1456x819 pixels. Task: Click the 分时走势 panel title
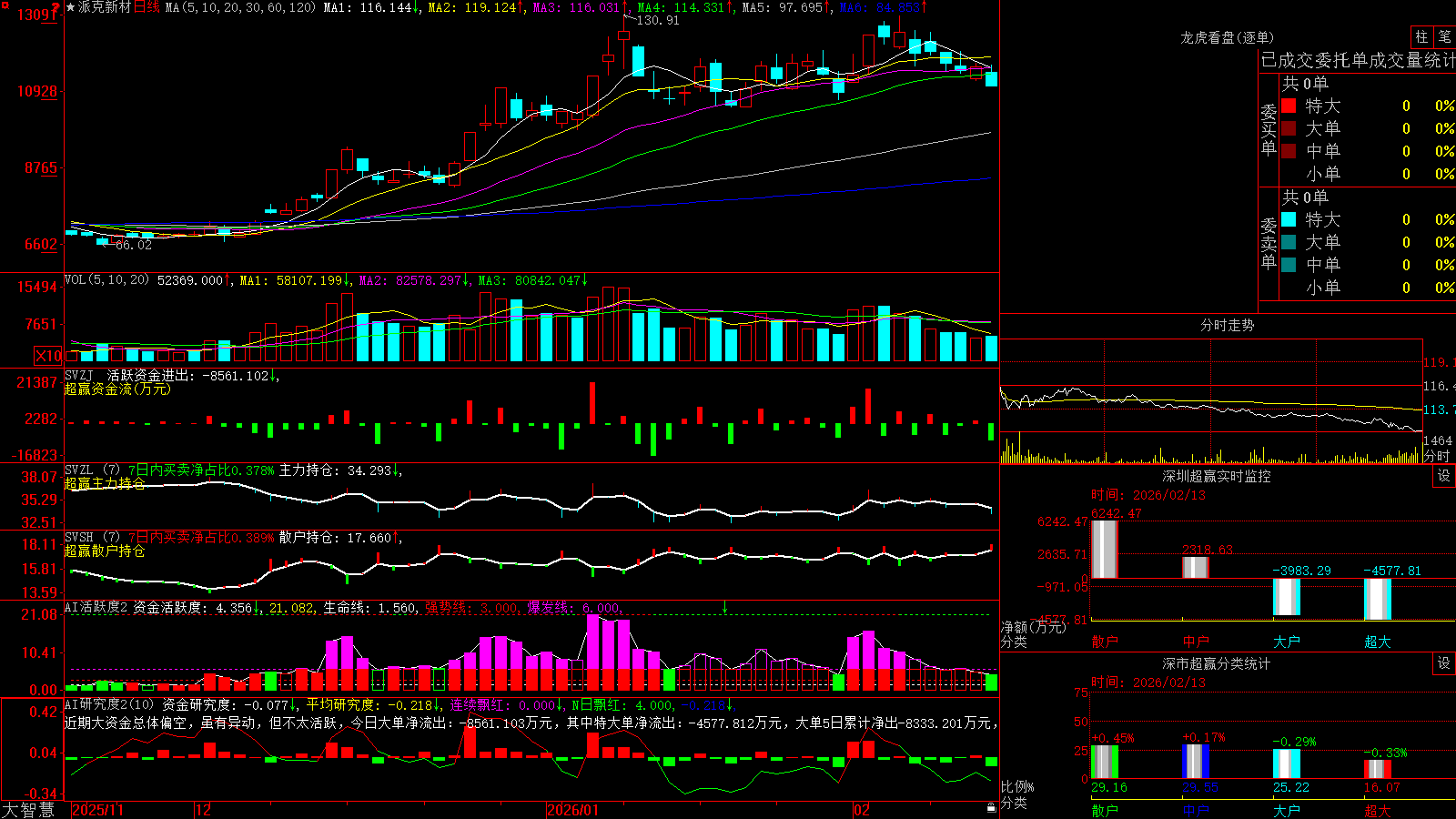[x=1228, y=325]
